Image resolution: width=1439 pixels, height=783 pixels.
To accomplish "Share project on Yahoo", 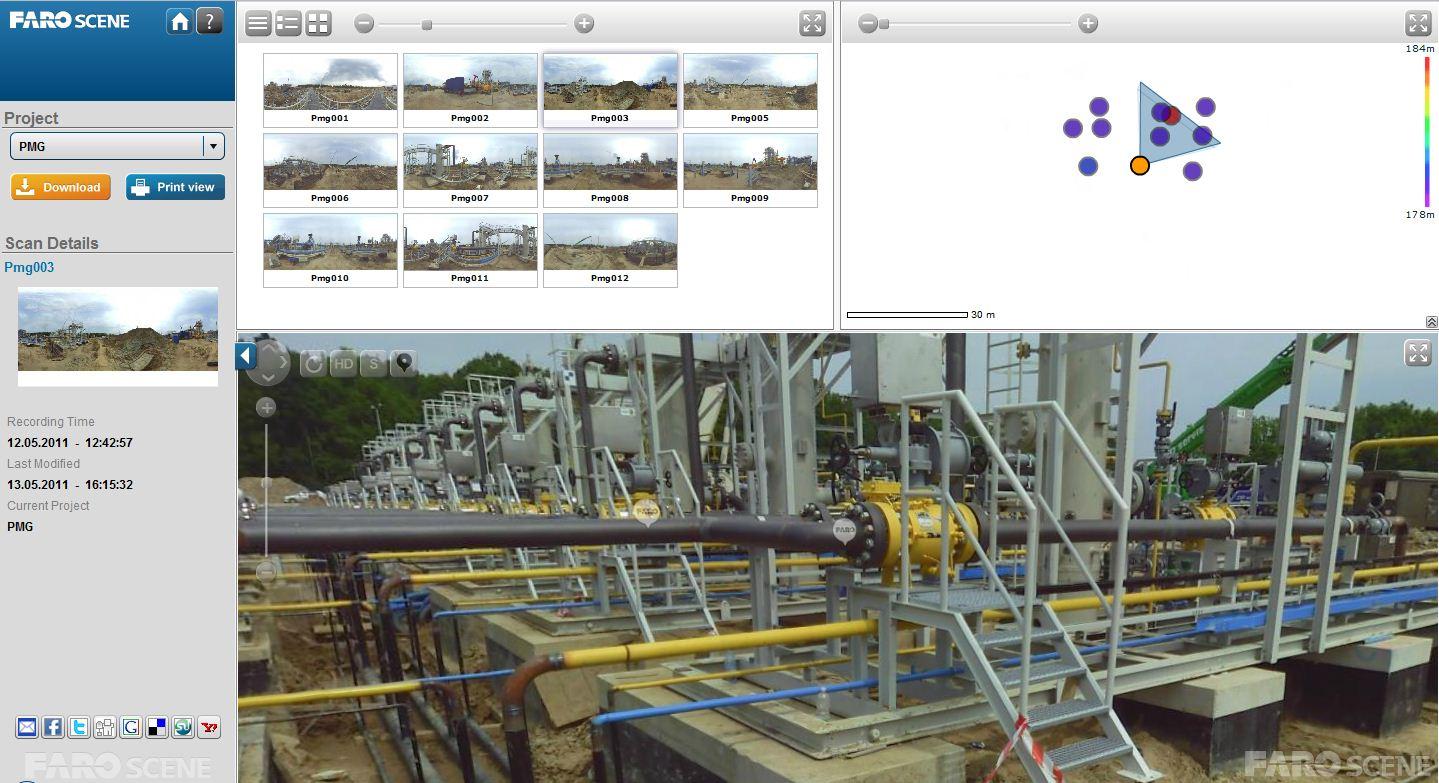I will pyautogui.click(x=209, y=728).
